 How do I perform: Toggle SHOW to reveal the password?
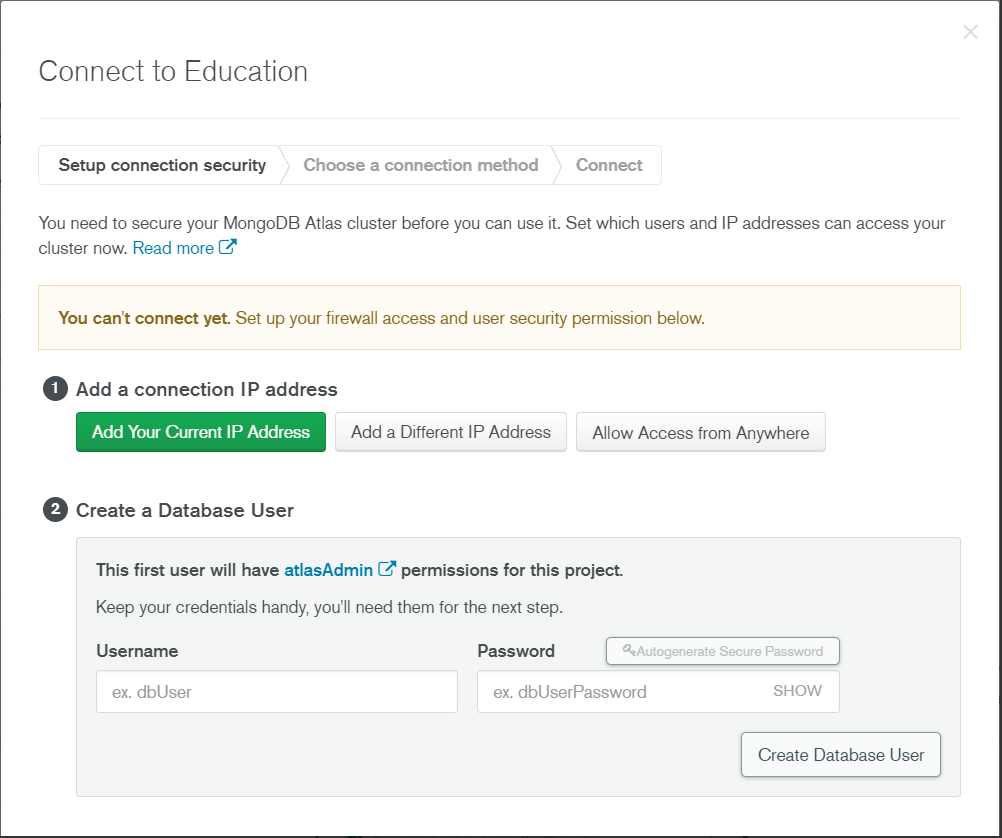coord(797,691)
